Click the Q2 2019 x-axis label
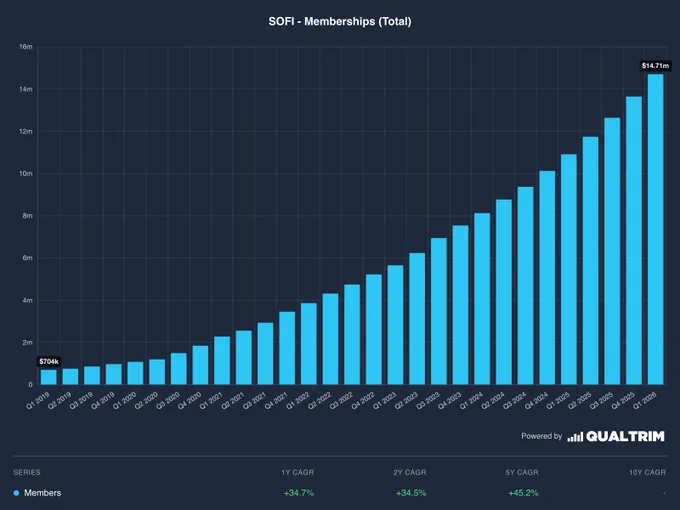The image size is (680, 510). tap(59, 400)
